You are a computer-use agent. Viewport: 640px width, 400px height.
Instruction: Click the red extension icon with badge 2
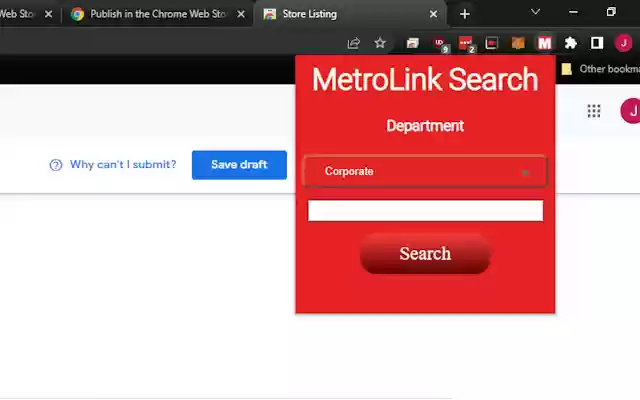pyautogui.click(x=466, y=44)
